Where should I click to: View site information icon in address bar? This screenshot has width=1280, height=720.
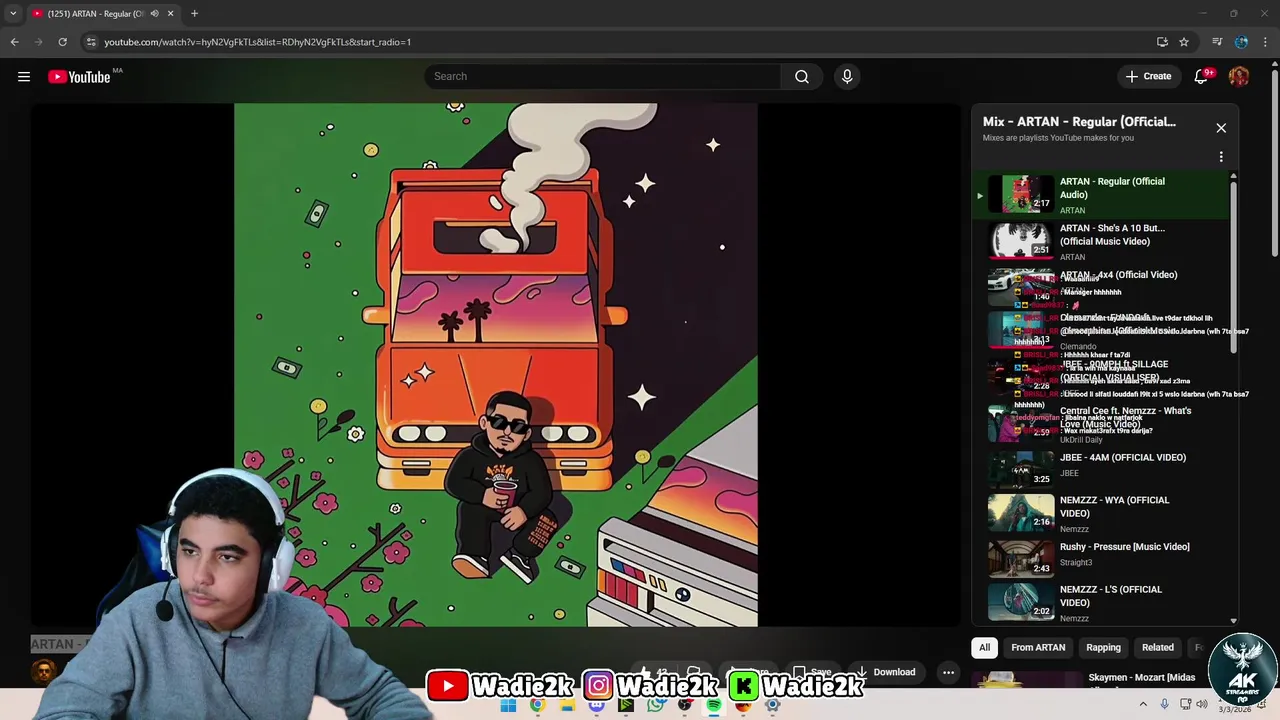[x=91, y=42]
